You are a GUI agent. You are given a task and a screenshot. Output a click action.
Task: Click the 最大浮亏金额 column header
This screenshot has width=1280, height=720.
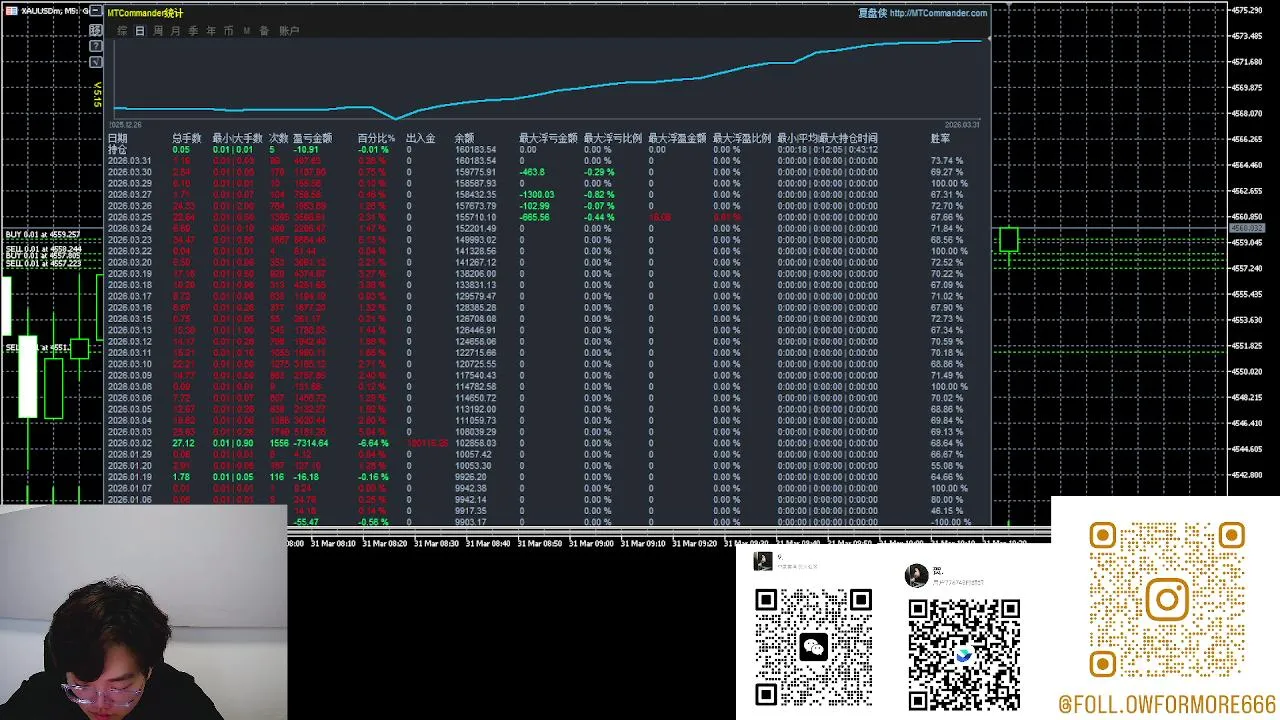[x=548, y=138]
